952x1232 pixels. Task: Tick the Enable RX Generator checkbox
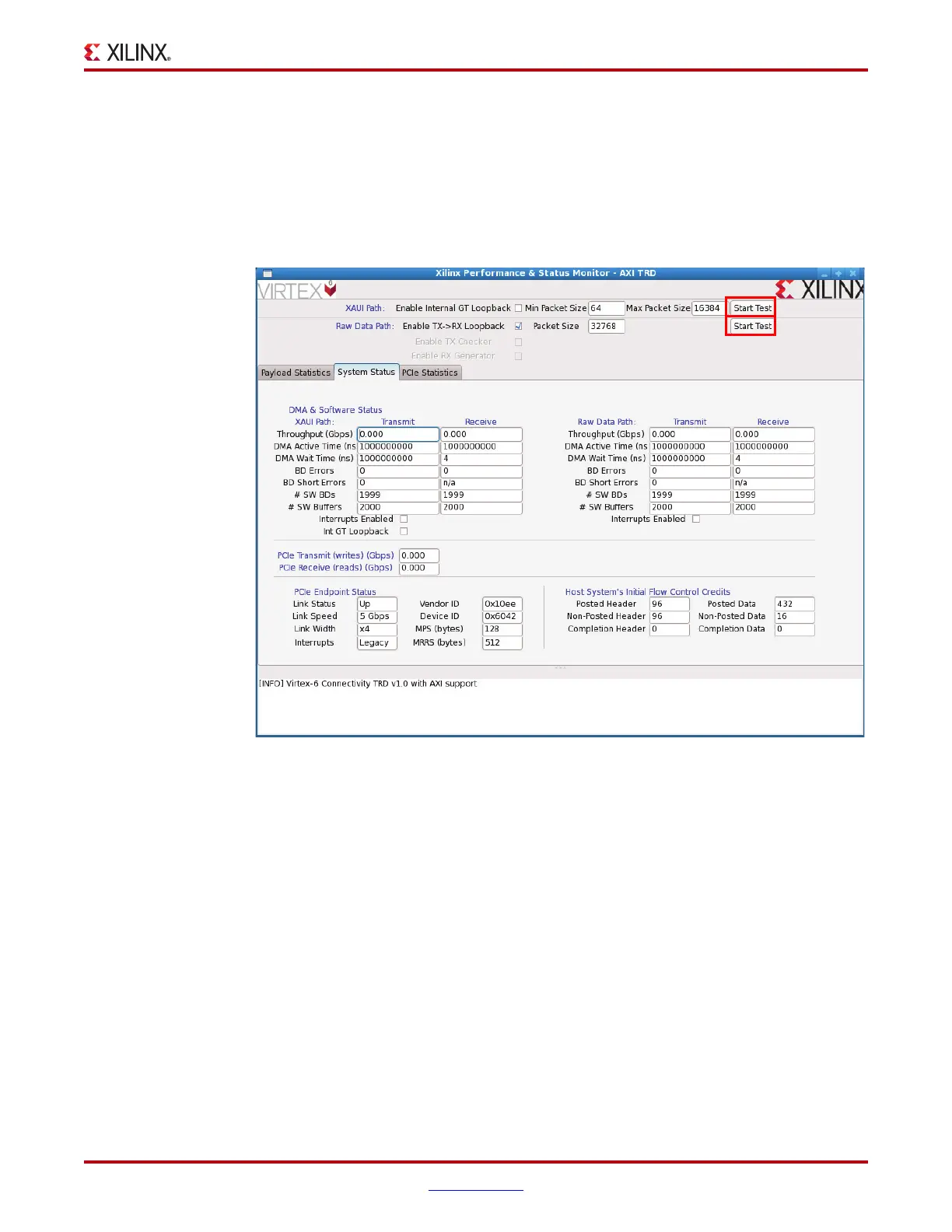518,356
